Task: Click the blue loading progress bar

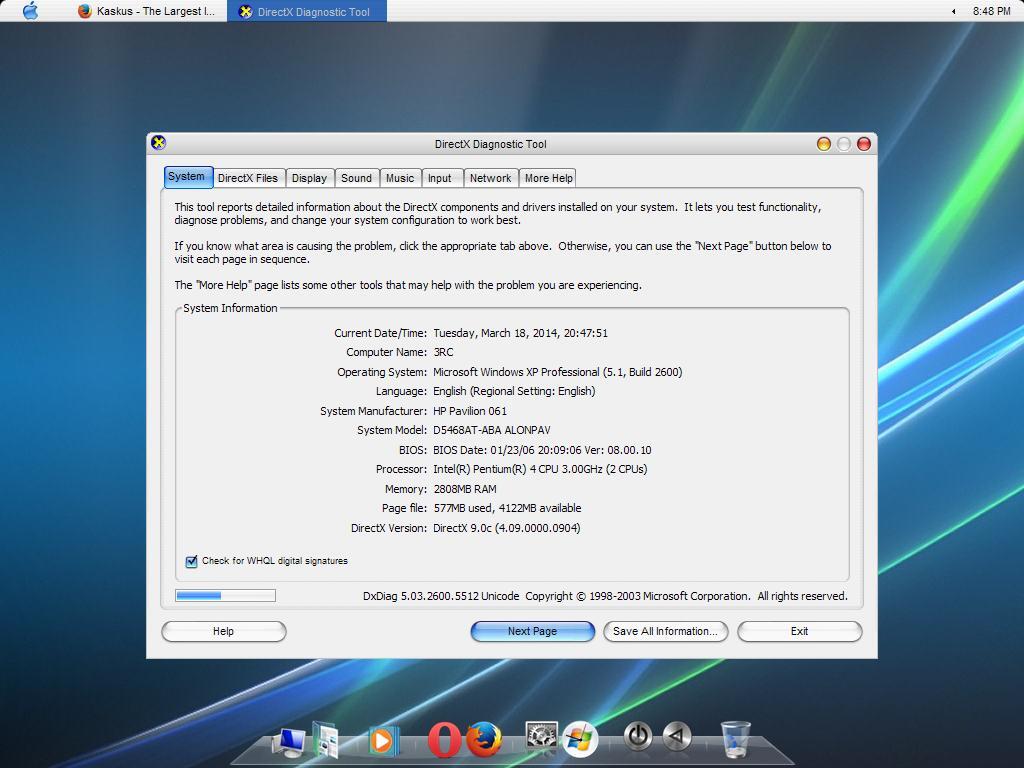Action: click(x=225, y=595)
